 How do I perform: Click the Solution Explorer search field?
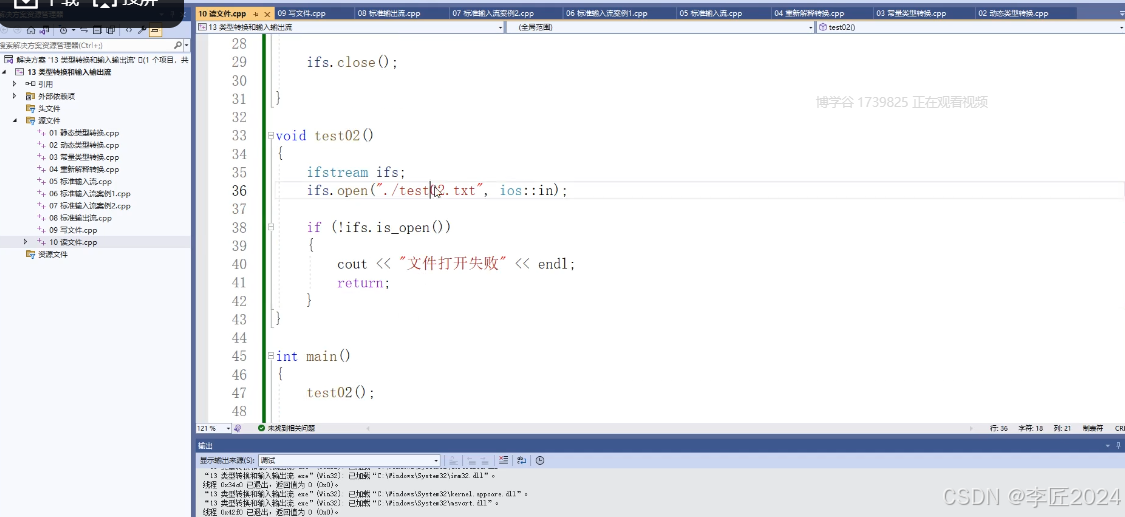click(87, 45)
